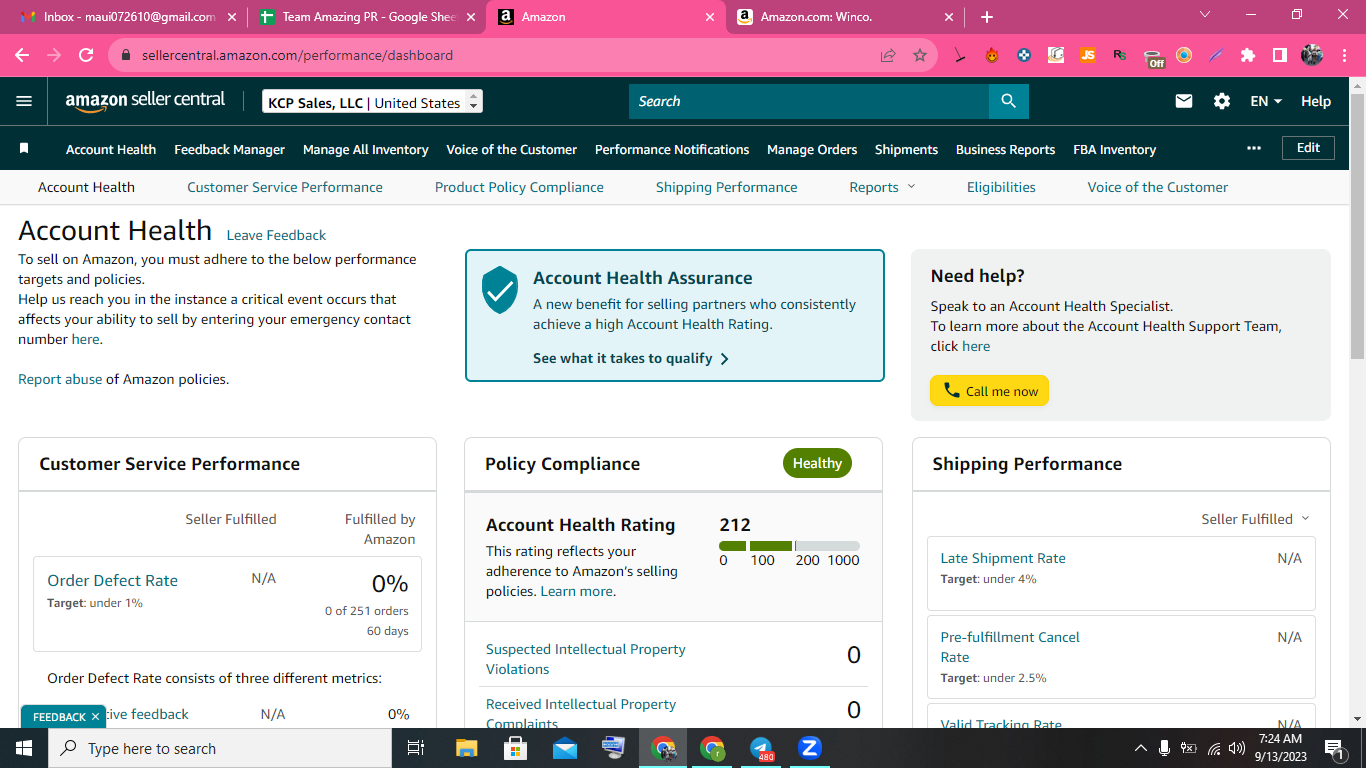Go back using the browser back arrow
This screenshot has width=1366, height=768.
tap(22, 56)
